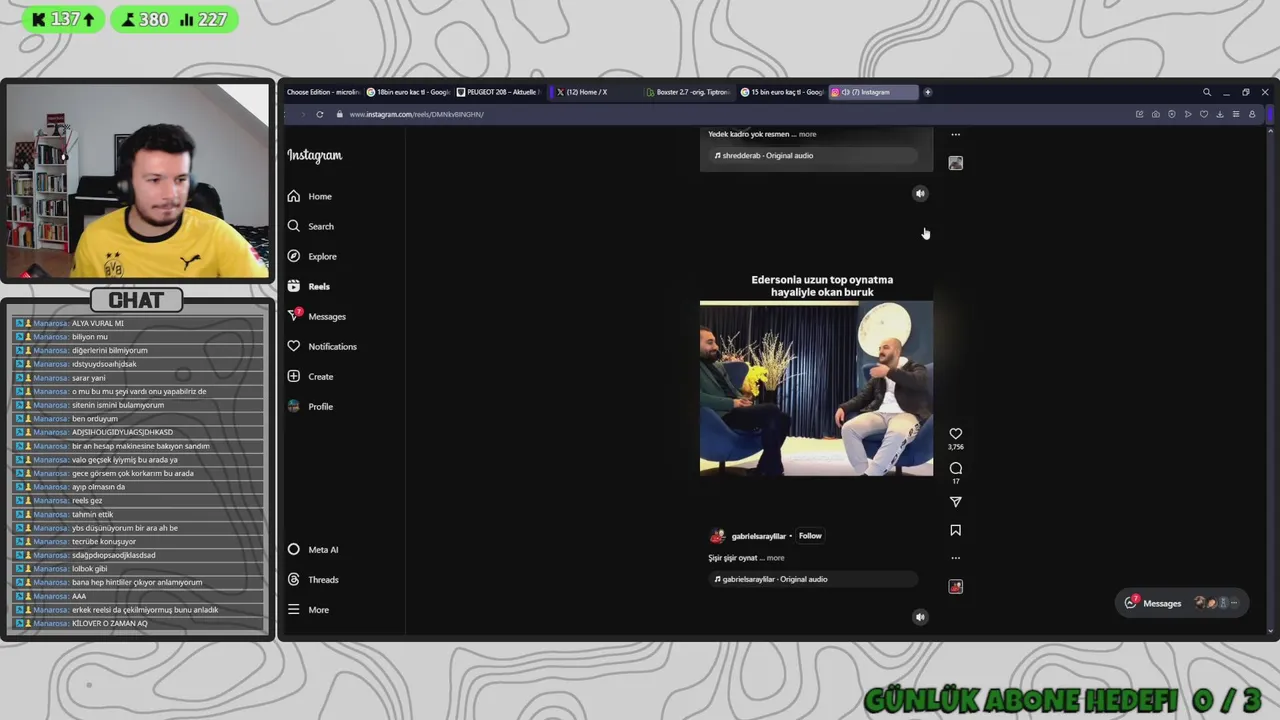Viewport: 1280px width, 720px height.
Task: Save the gabrielsarayl1lar reel with bookmark icon
Action: pos(955,530)
